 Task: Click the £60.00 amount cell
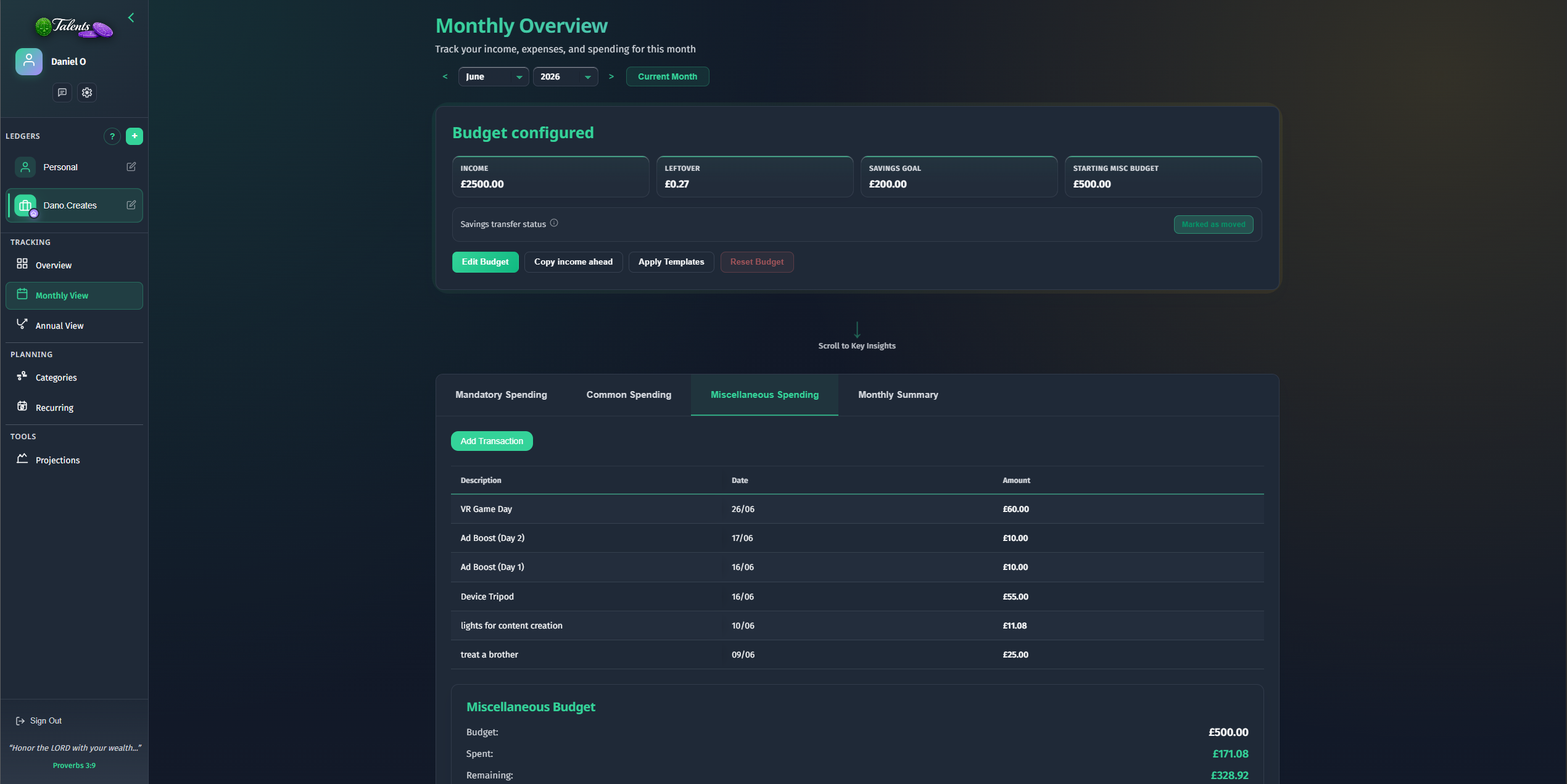[1015, 509]
